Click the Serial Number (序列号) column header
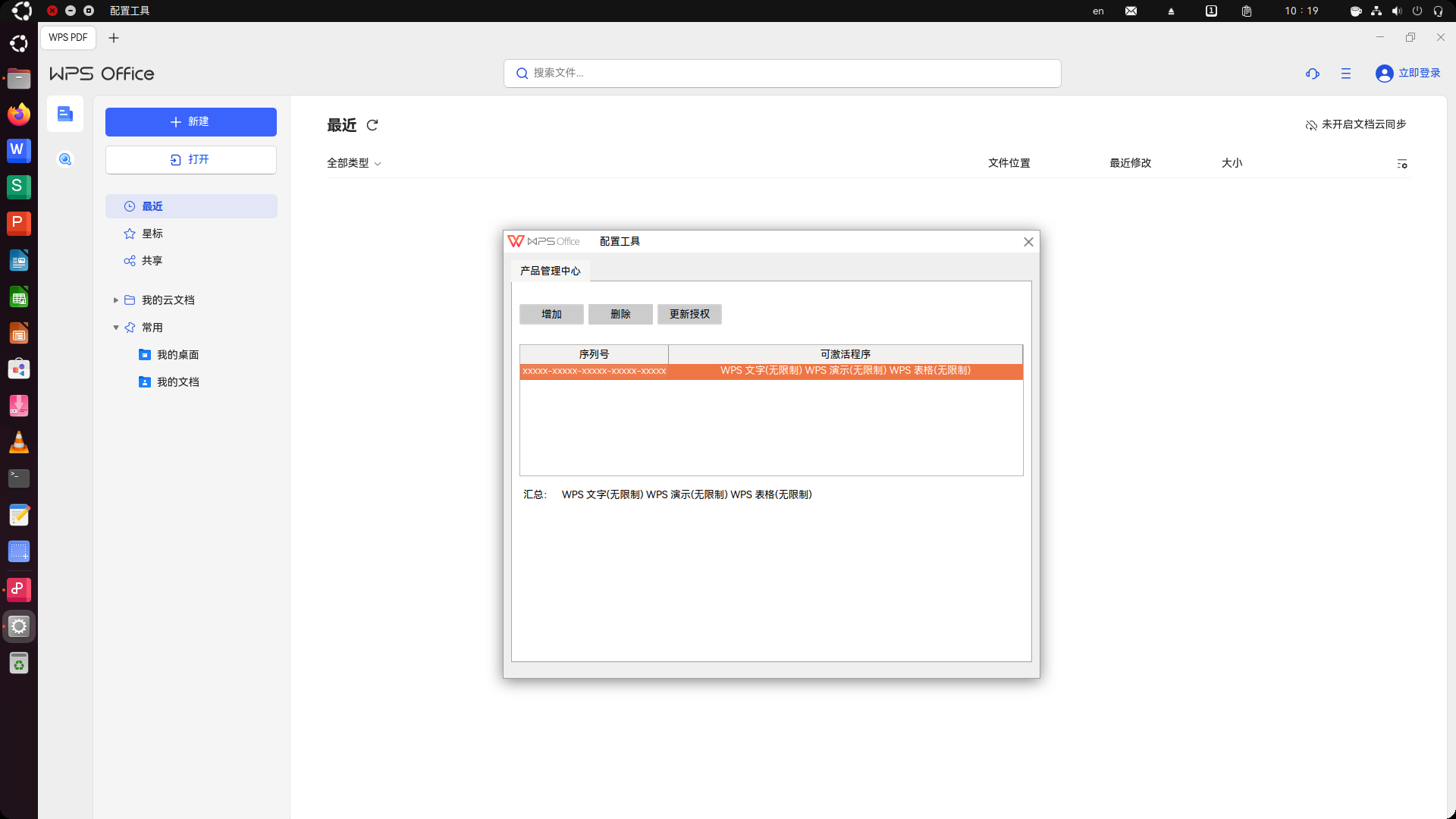1456x819 pixels. [594, 354]
